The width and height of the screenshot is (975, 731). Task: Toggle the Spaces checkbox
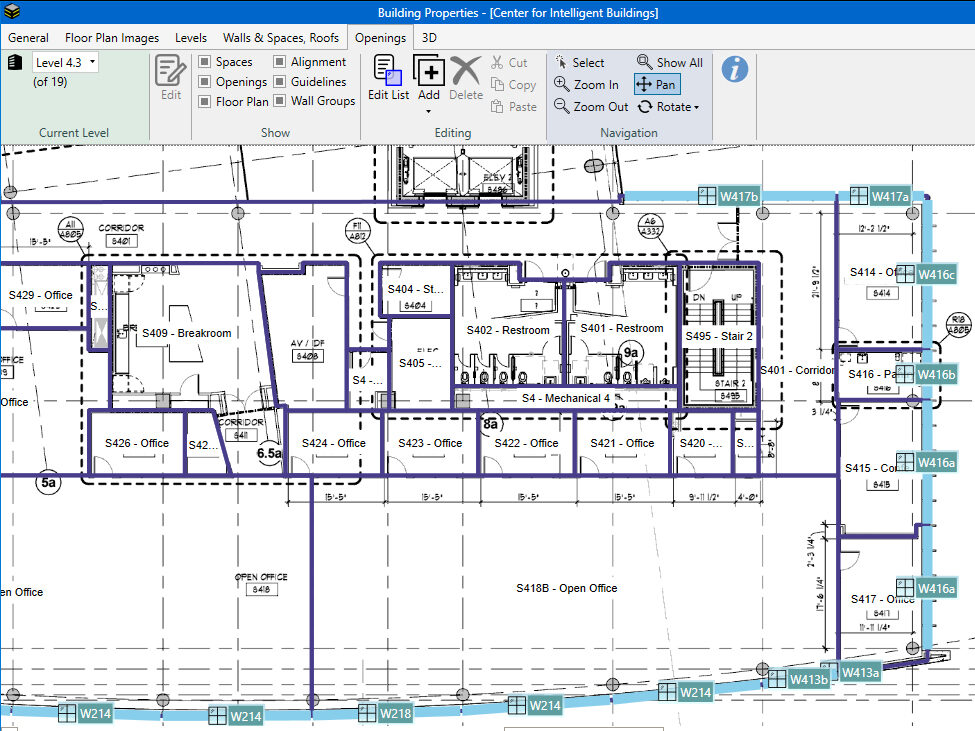coord(205,62)
